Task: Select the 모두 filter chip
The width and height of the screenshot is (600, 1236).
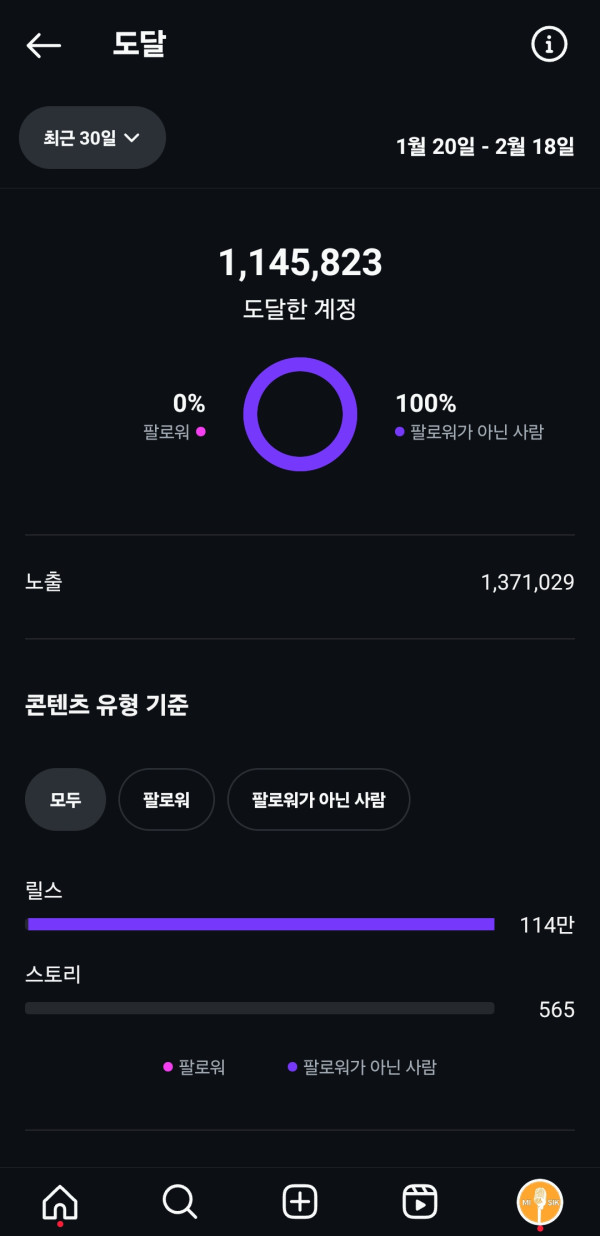Action: point(65,799)
